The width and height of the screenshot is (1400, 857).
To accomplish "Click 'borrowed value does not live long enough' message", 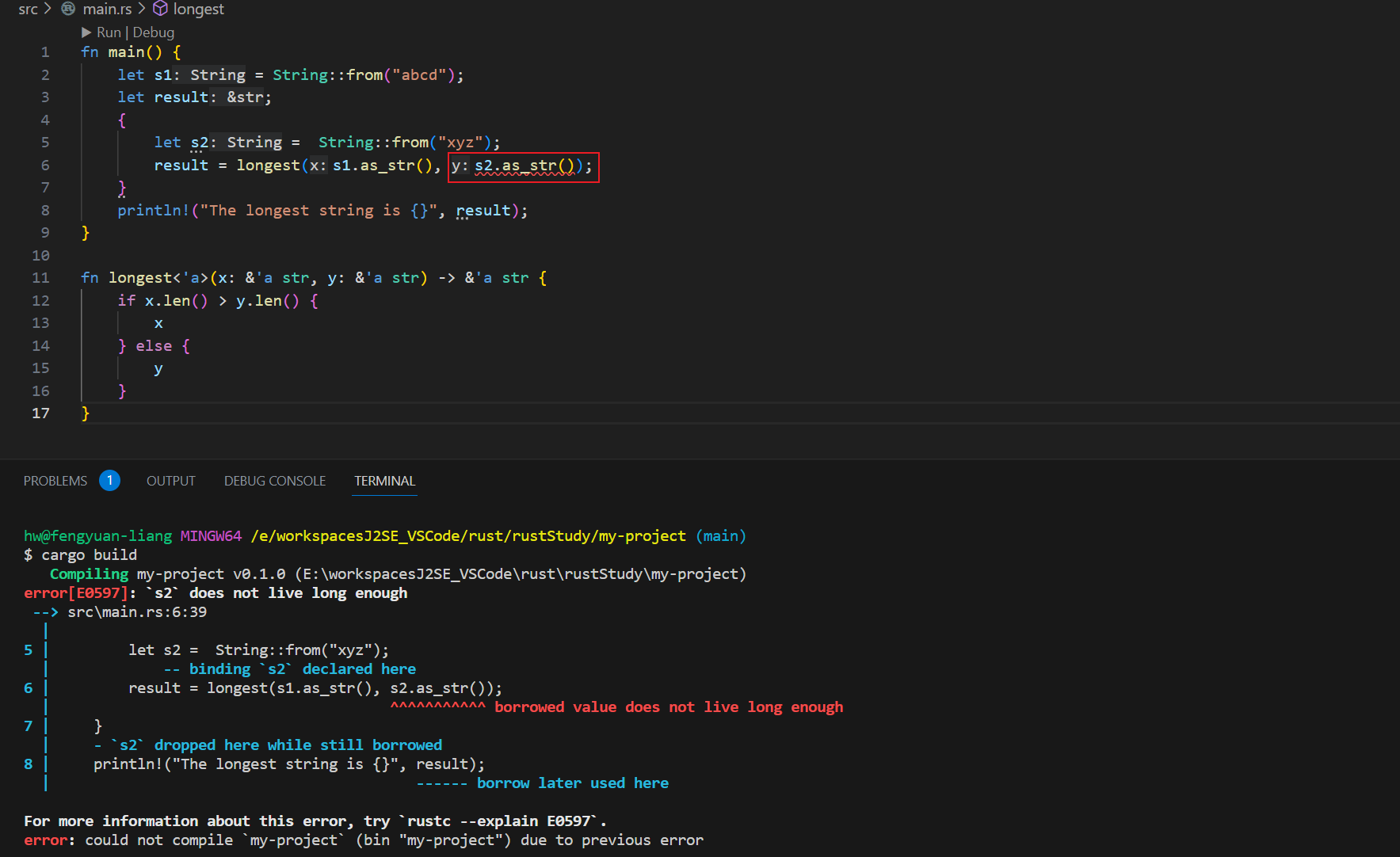I will [669, 707].
